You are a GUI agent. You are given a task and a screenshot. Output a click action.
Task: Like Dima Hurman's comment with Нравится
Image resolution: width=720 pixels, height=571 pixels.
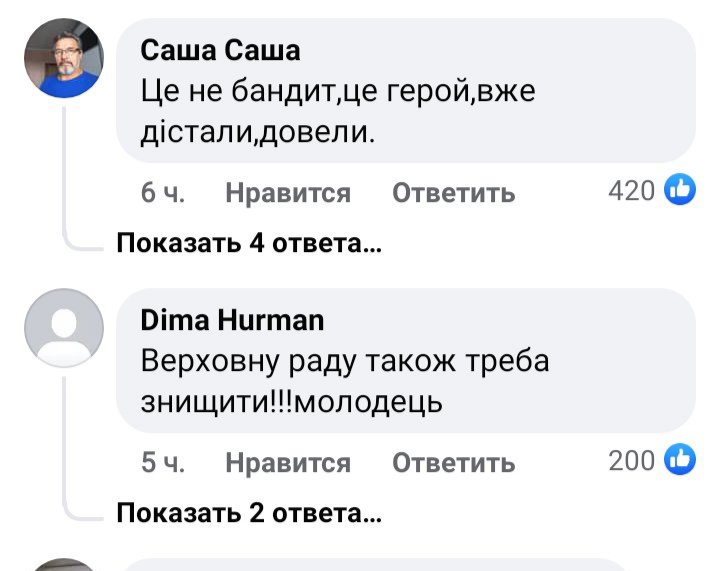[x=288, y=463]
